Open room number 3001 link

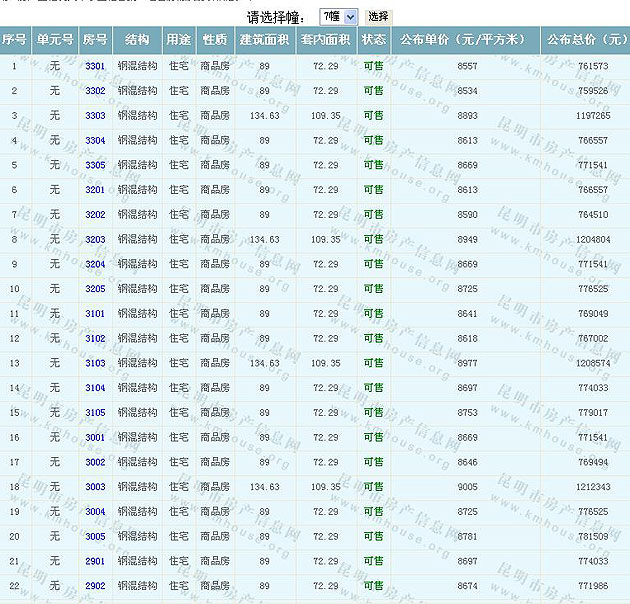pos(95,438)
